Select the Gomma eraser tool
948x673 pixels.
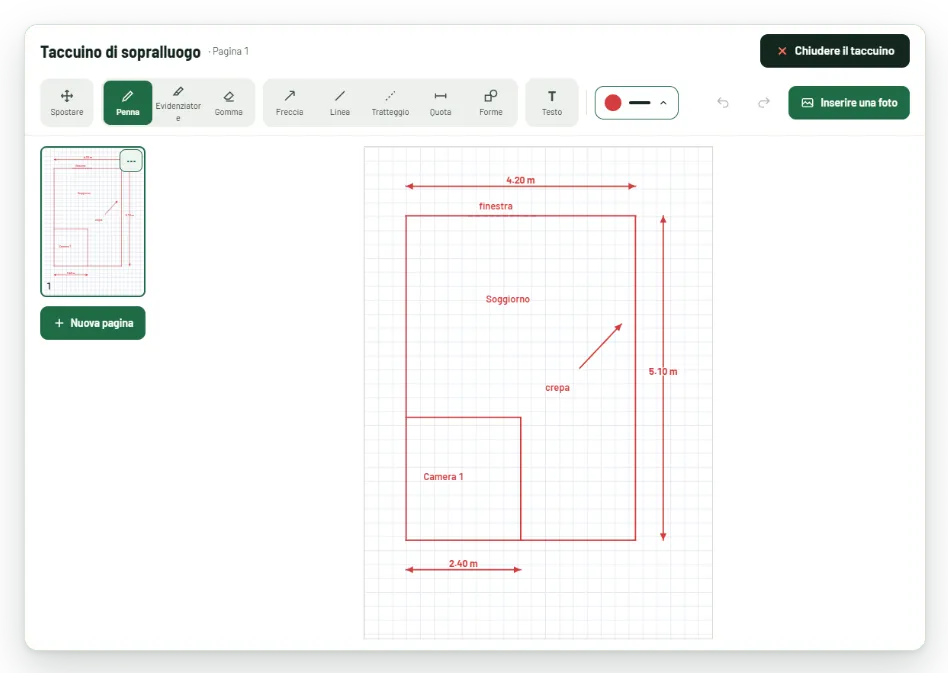[x=229, y=103]
